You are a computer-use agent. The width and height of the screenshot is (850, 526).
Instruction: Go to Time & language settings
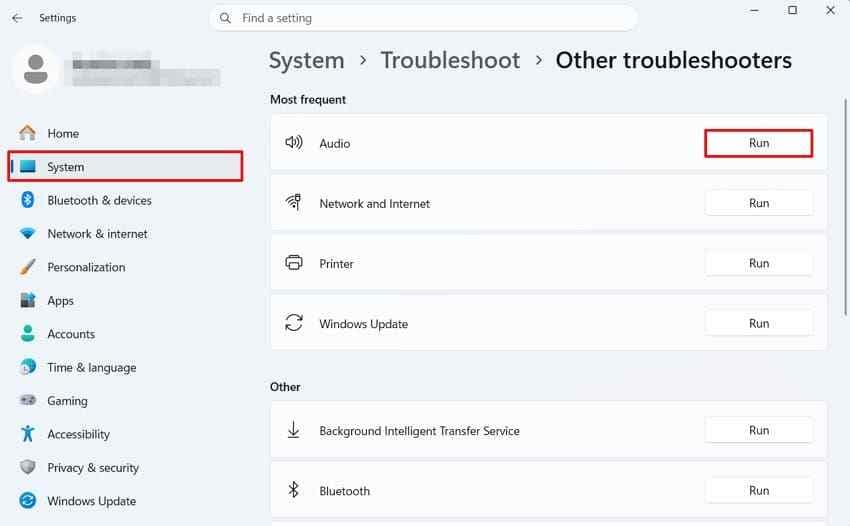click(x=125, y=367)
